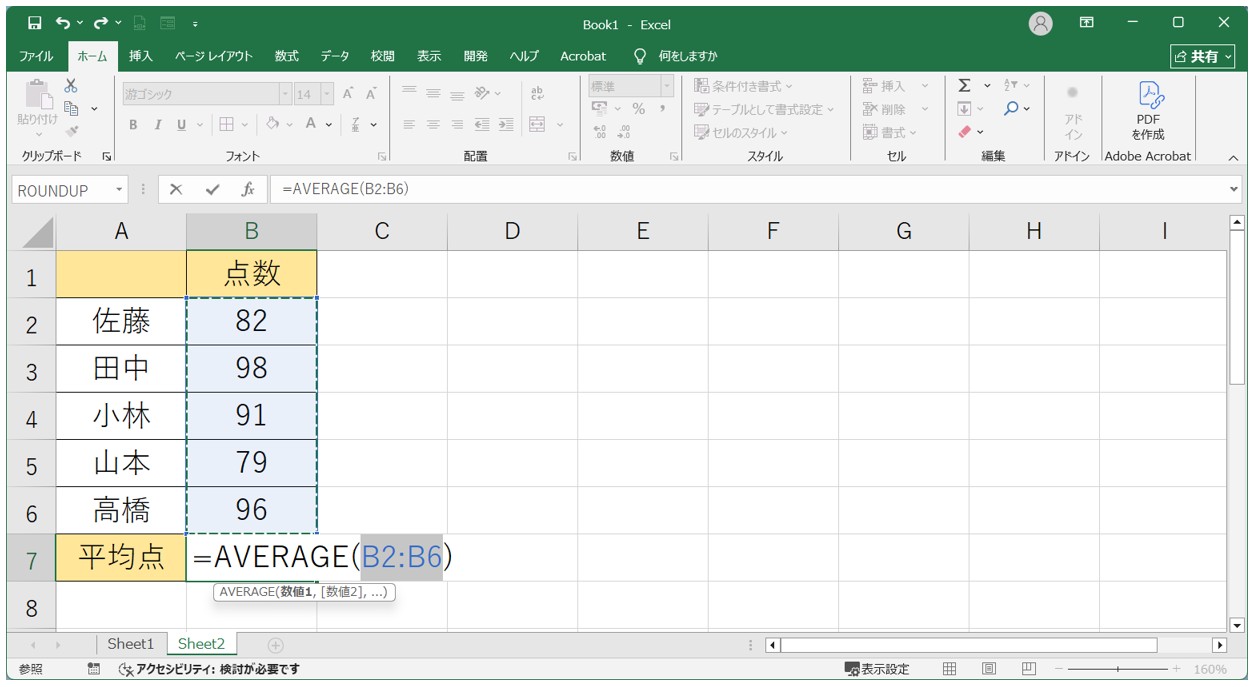Cancel formula entry with the X
Image resolution: width=1254 pixels, height=687 pixels.
176,190
